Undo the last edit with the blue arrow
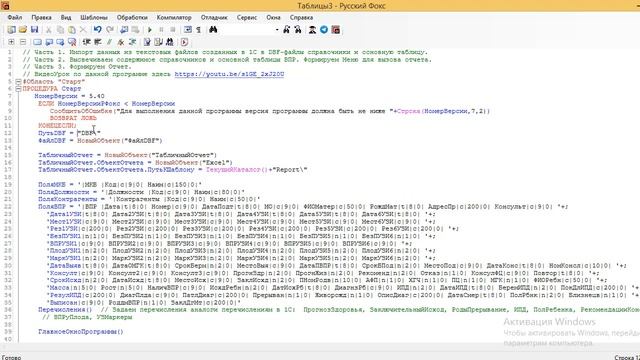The height and width of the screenshot is (360, 640). pyautogui.click(x=98, y=29)
